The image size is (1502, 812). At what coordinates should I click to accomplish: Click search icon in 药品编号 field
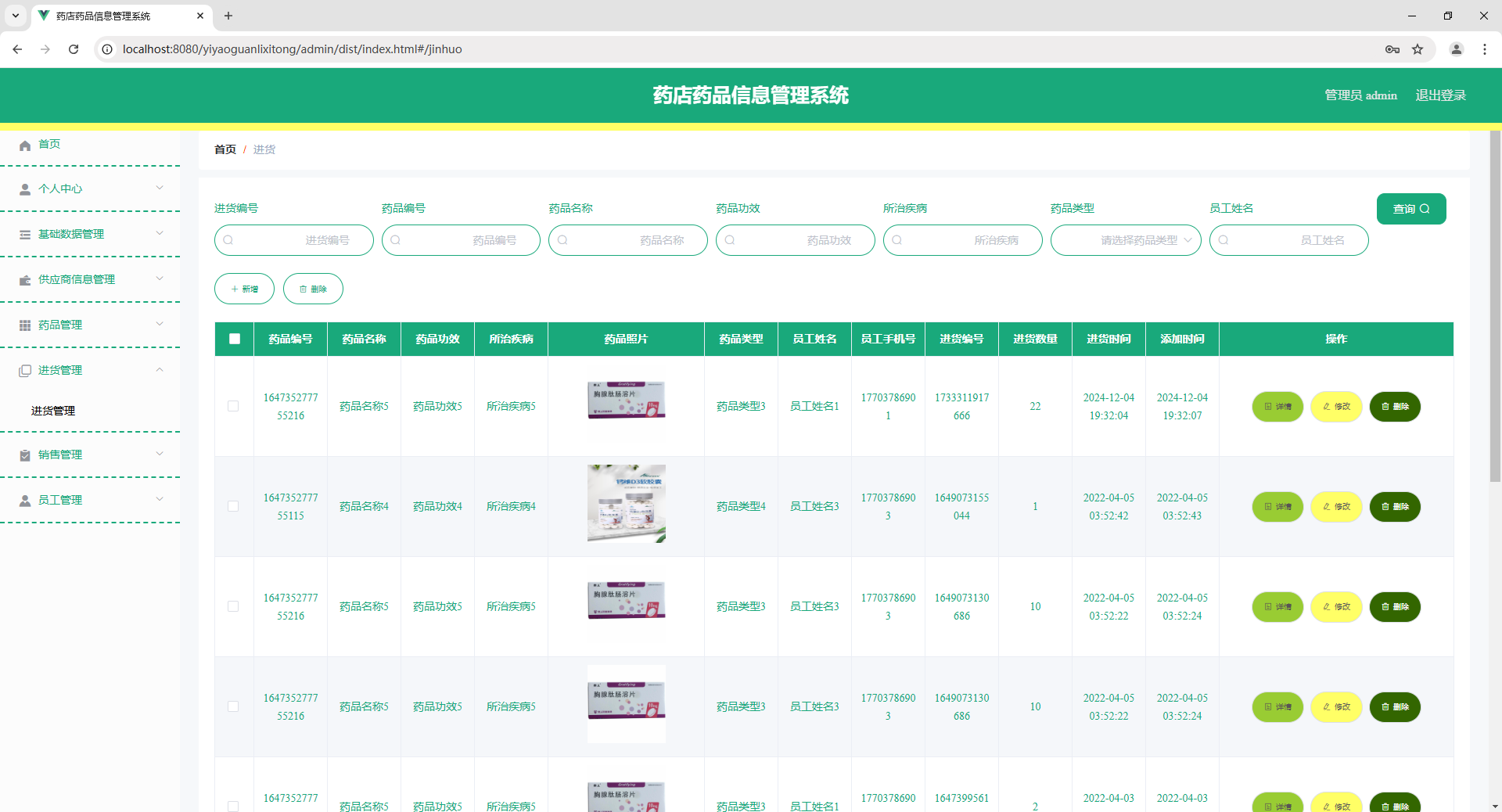pos(396,240)
